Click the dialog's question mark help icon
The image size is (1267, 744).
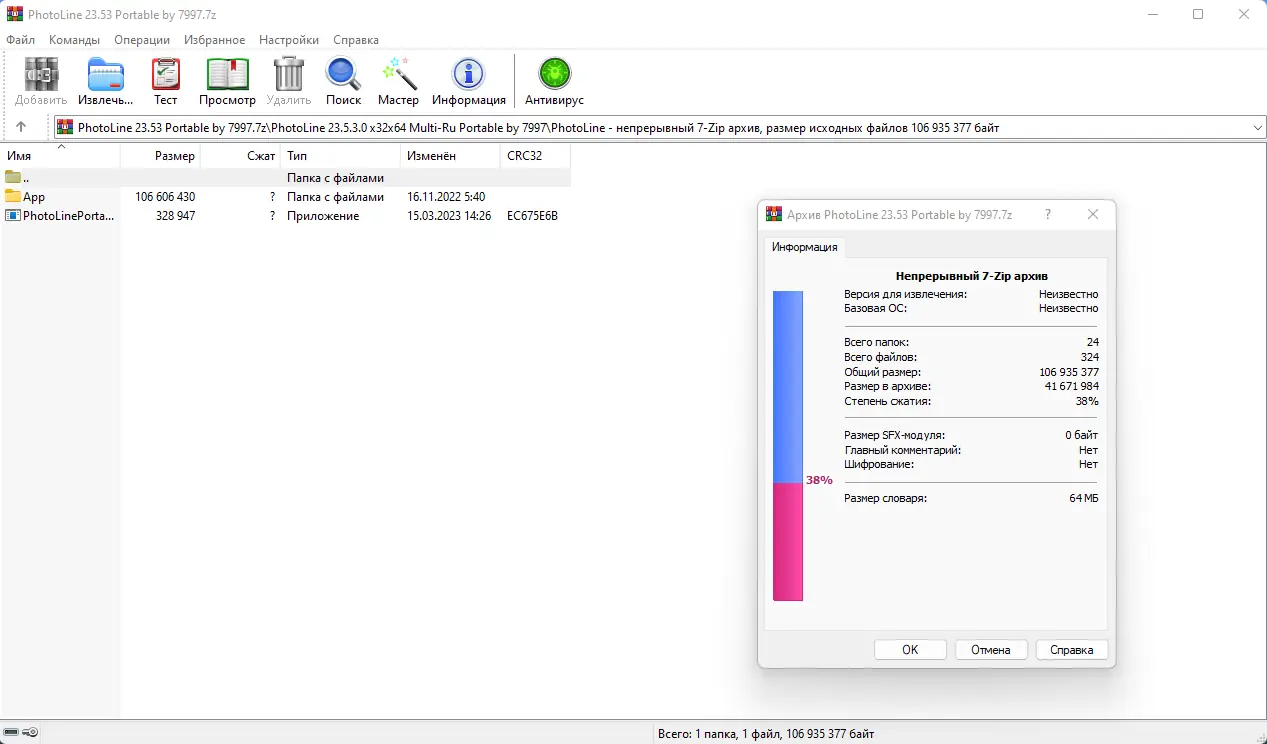1047,214
